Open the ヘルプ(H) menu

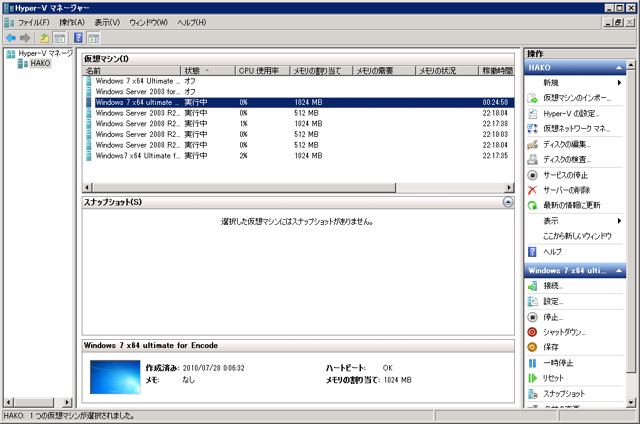point(191,22)
